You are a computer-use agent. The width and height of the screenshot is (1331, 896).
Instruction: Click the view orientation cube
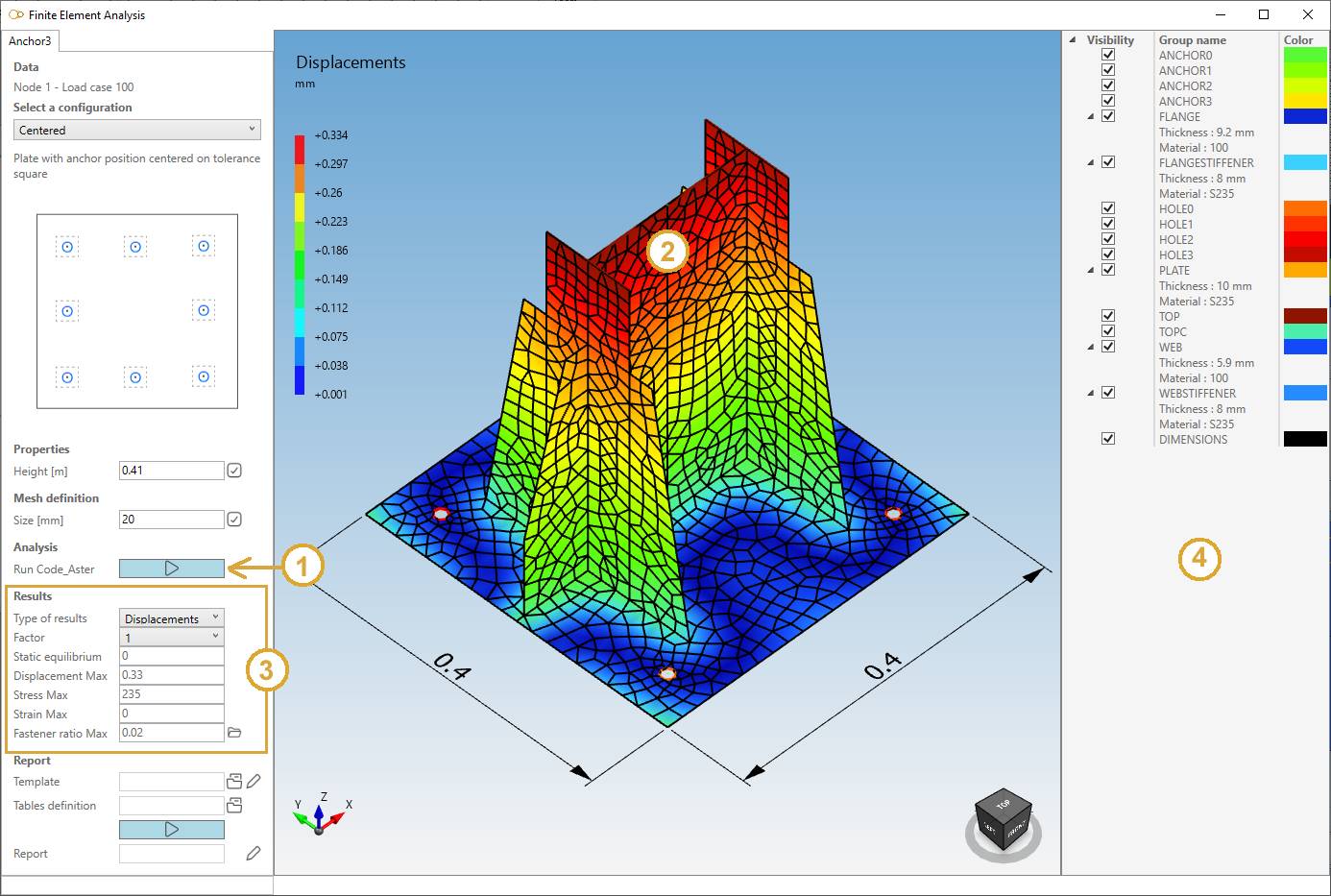1003,819
